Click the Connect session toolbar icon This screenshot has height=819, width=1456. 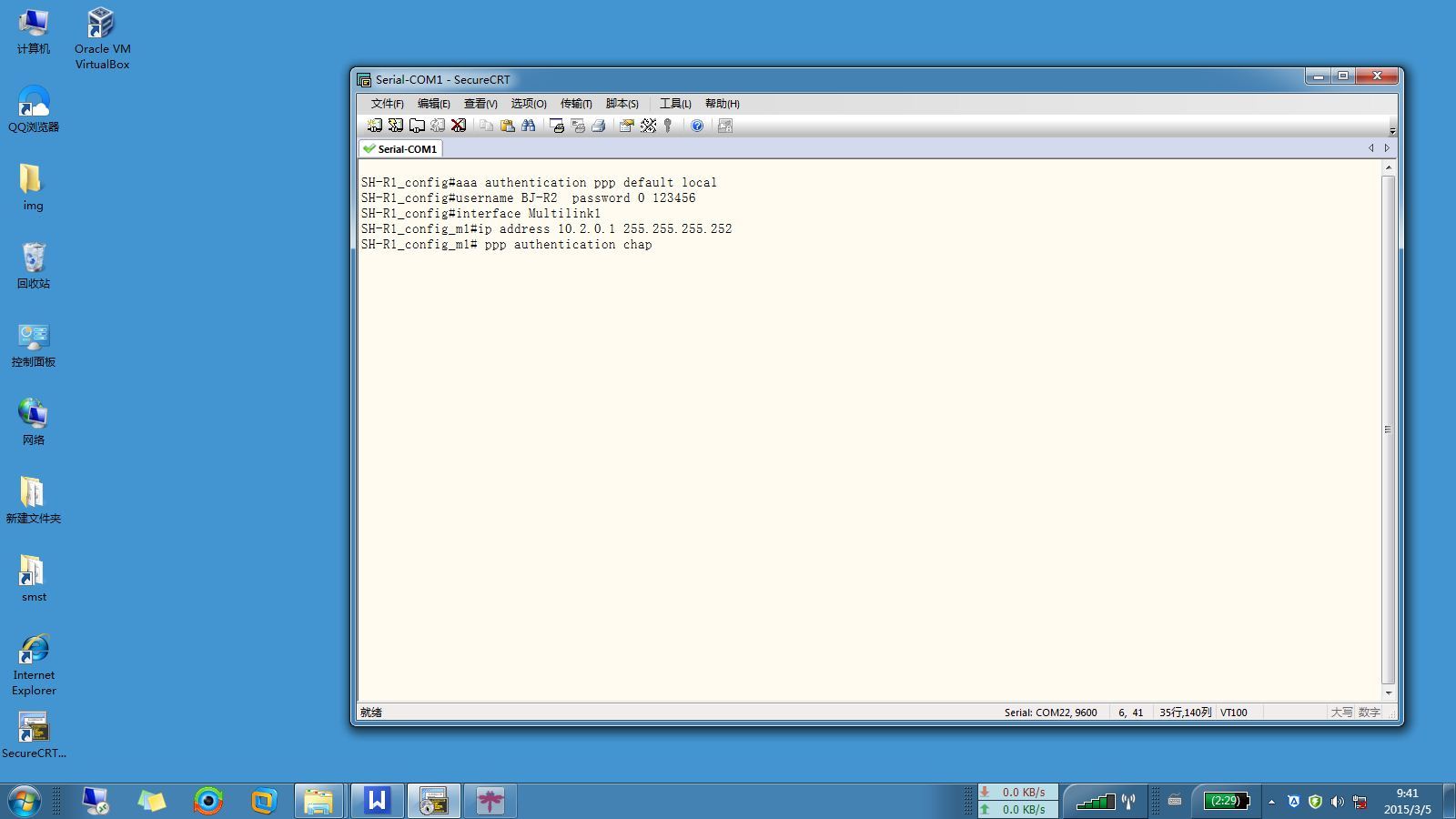[375, 126]
